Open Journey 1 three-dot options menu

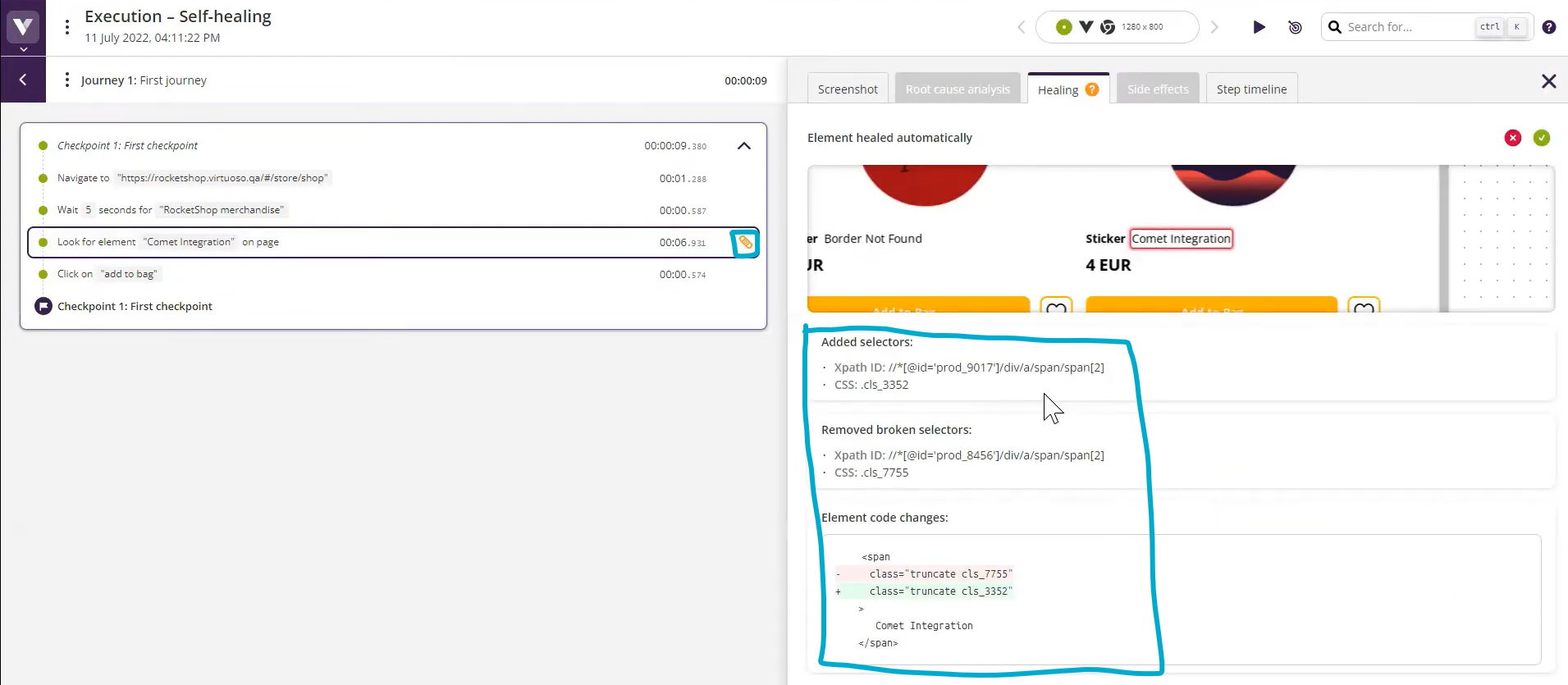66,80
